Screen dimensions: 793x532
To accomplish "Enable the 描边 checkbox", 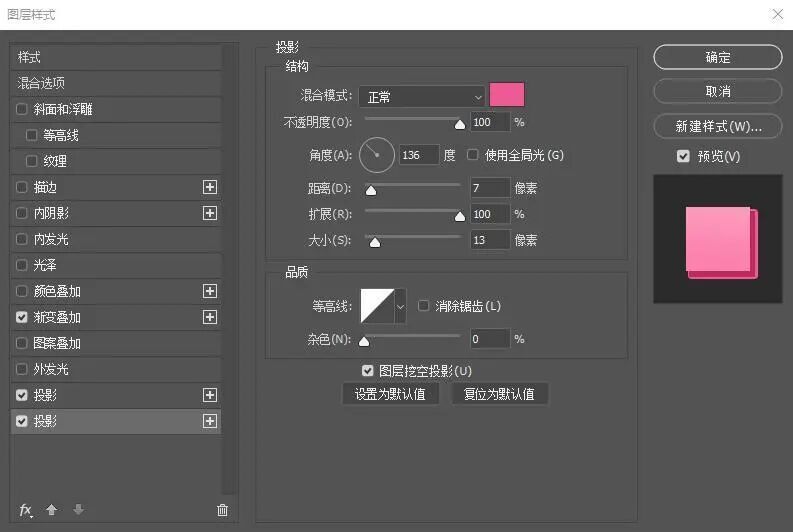I will pyautogui.click(x=22, y=187).
